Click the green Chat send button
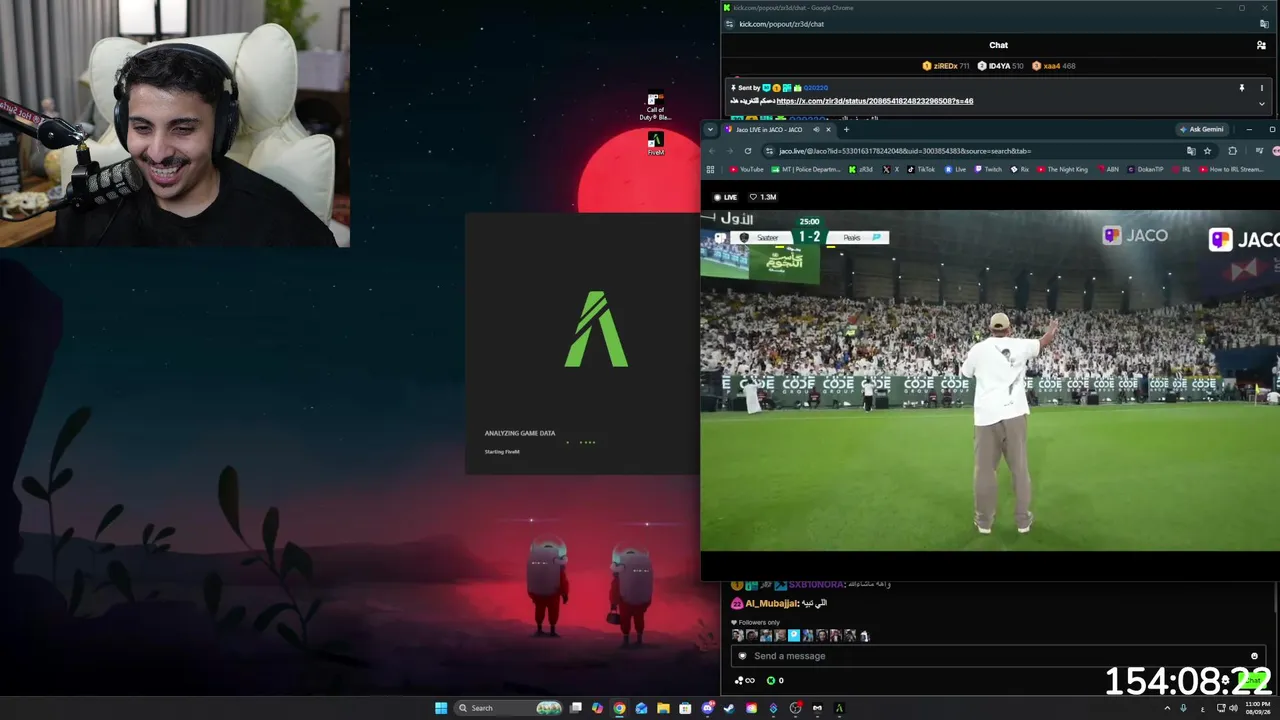1280x720 pixels. tap(1251, 681)
